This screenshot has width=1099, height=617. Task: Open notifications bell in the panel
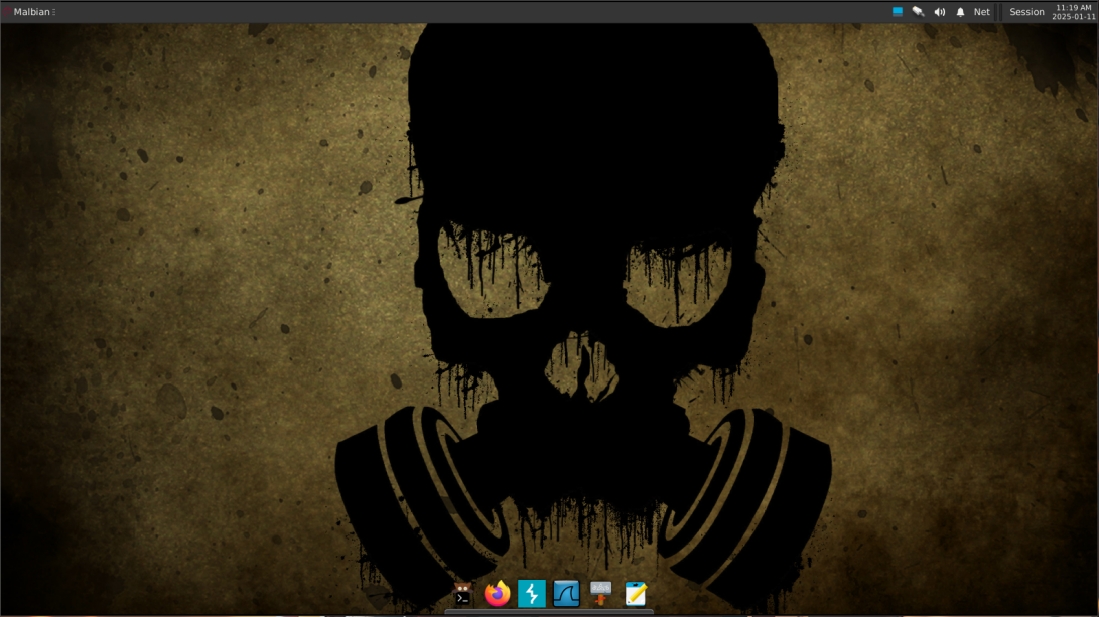[x=960, y=12]
